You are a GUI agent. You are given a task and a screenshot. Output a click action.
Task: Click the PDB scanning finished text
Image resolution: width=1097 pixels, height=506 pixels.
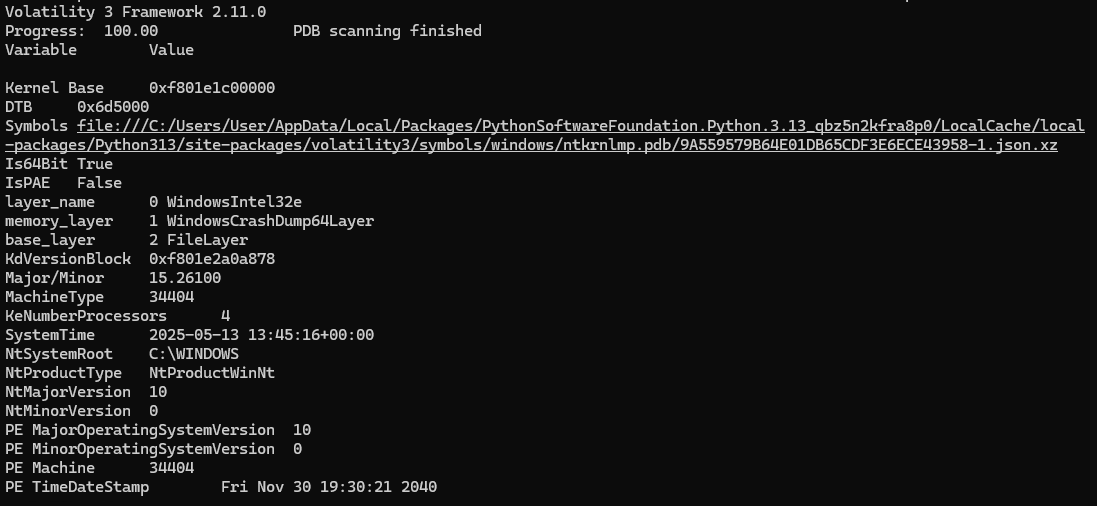click(x=387, y=31)
